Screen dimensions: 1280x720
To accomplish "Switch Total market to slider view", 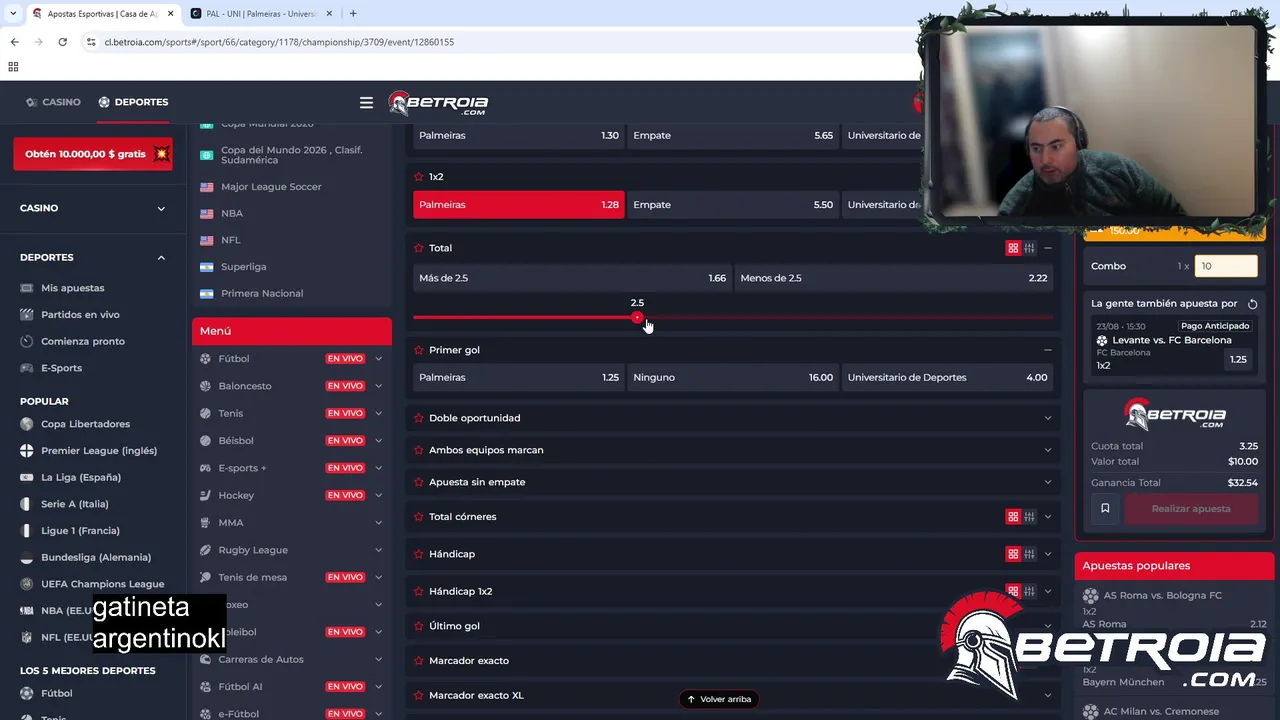I will pyautogui.click(x=1029, y=248).
